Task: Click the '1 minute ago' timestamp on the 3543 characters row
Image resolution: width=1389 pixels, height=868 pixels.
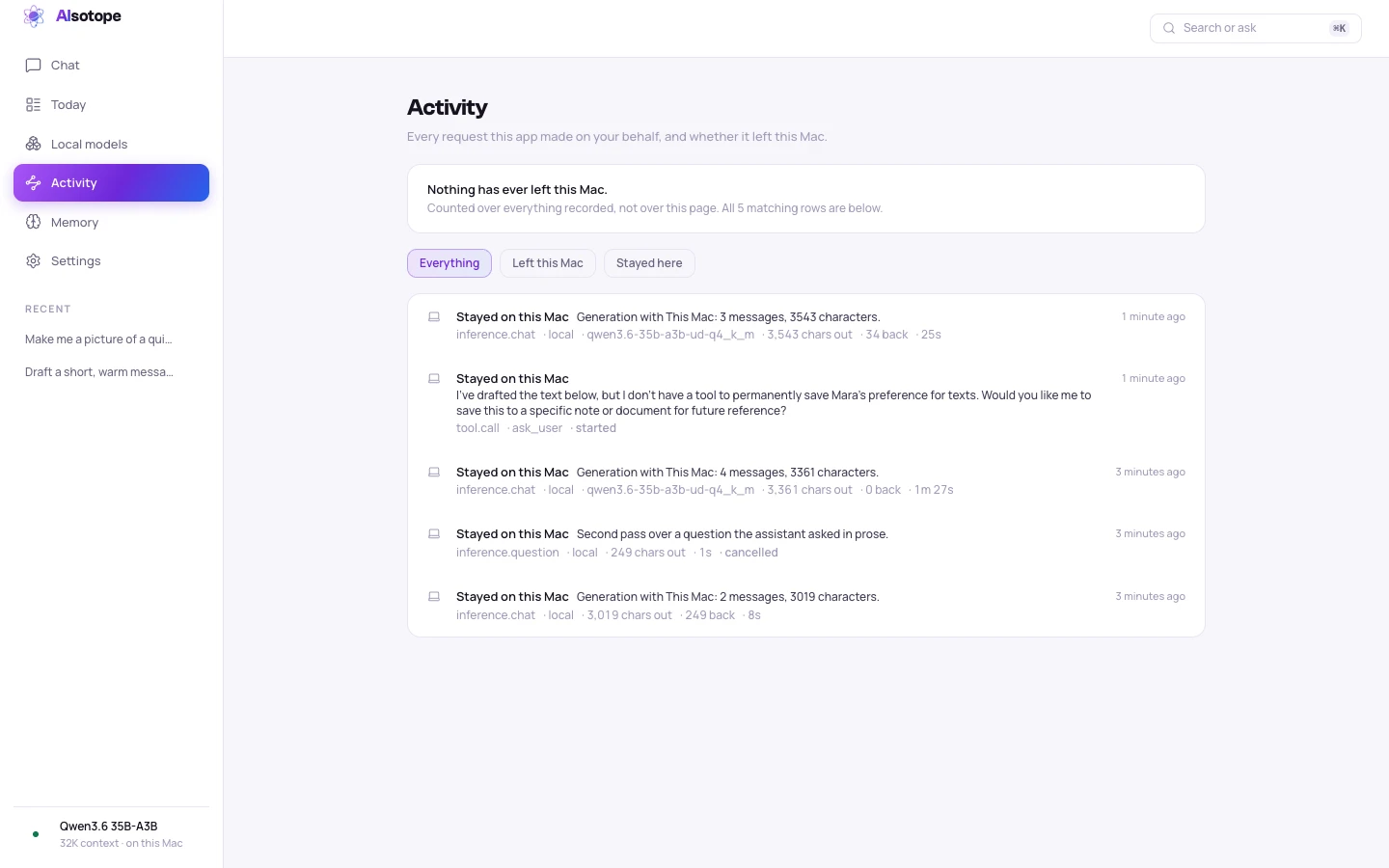Action: (x=1154, y=316)
